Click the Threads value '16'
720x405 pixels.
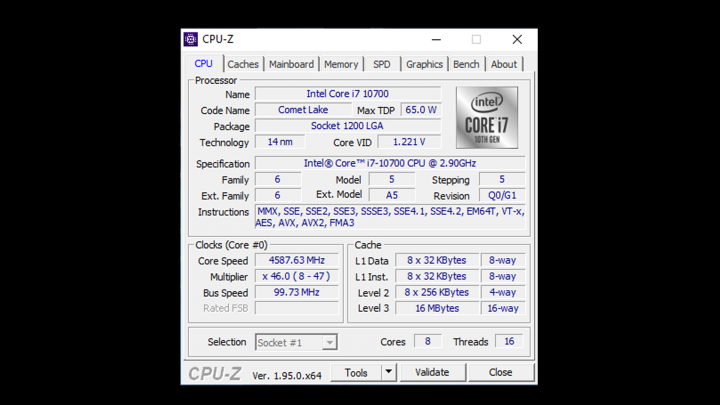click(x=509, y=342)
